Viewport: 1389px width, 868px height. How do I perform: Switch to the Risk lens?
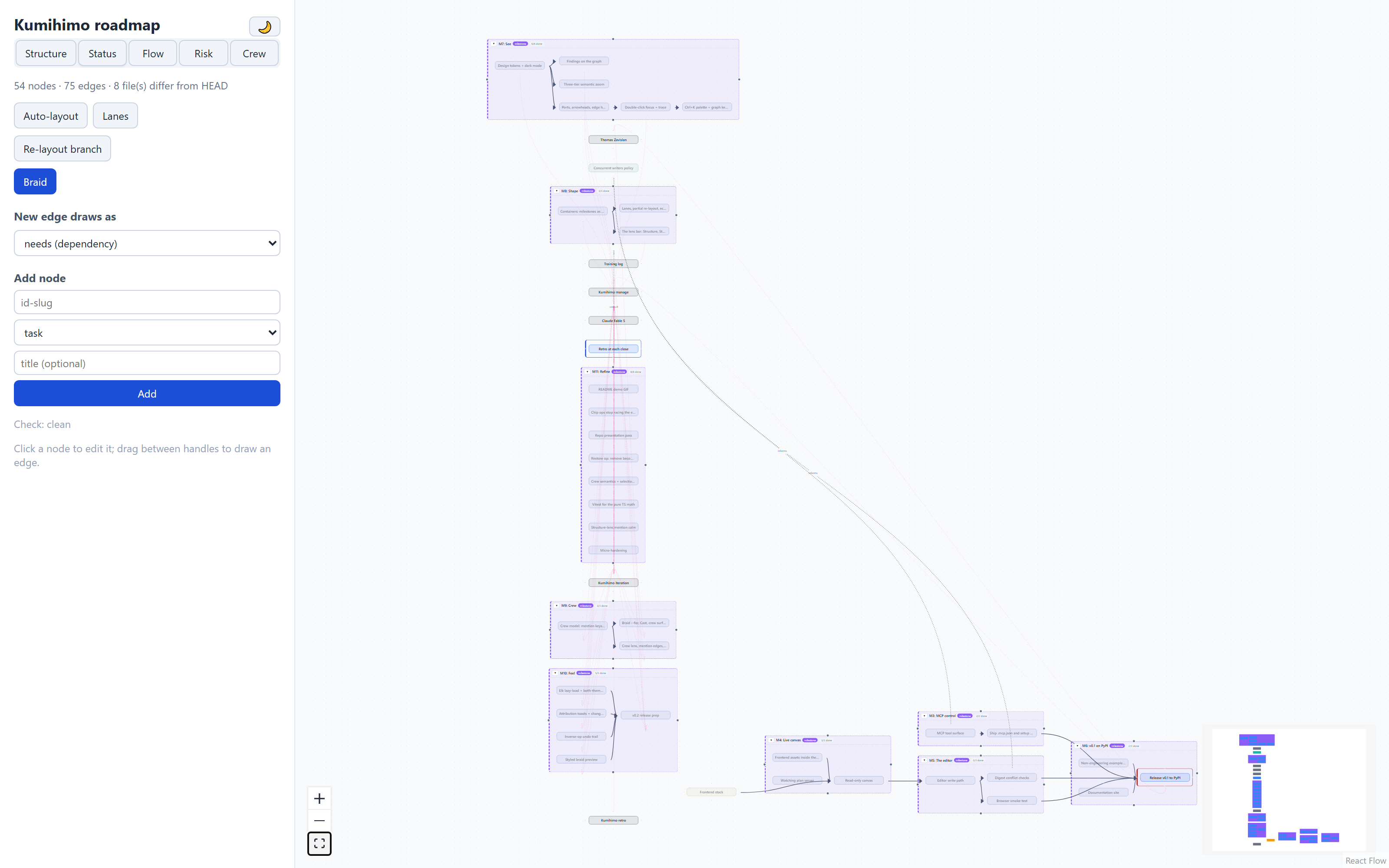[204, 53]
